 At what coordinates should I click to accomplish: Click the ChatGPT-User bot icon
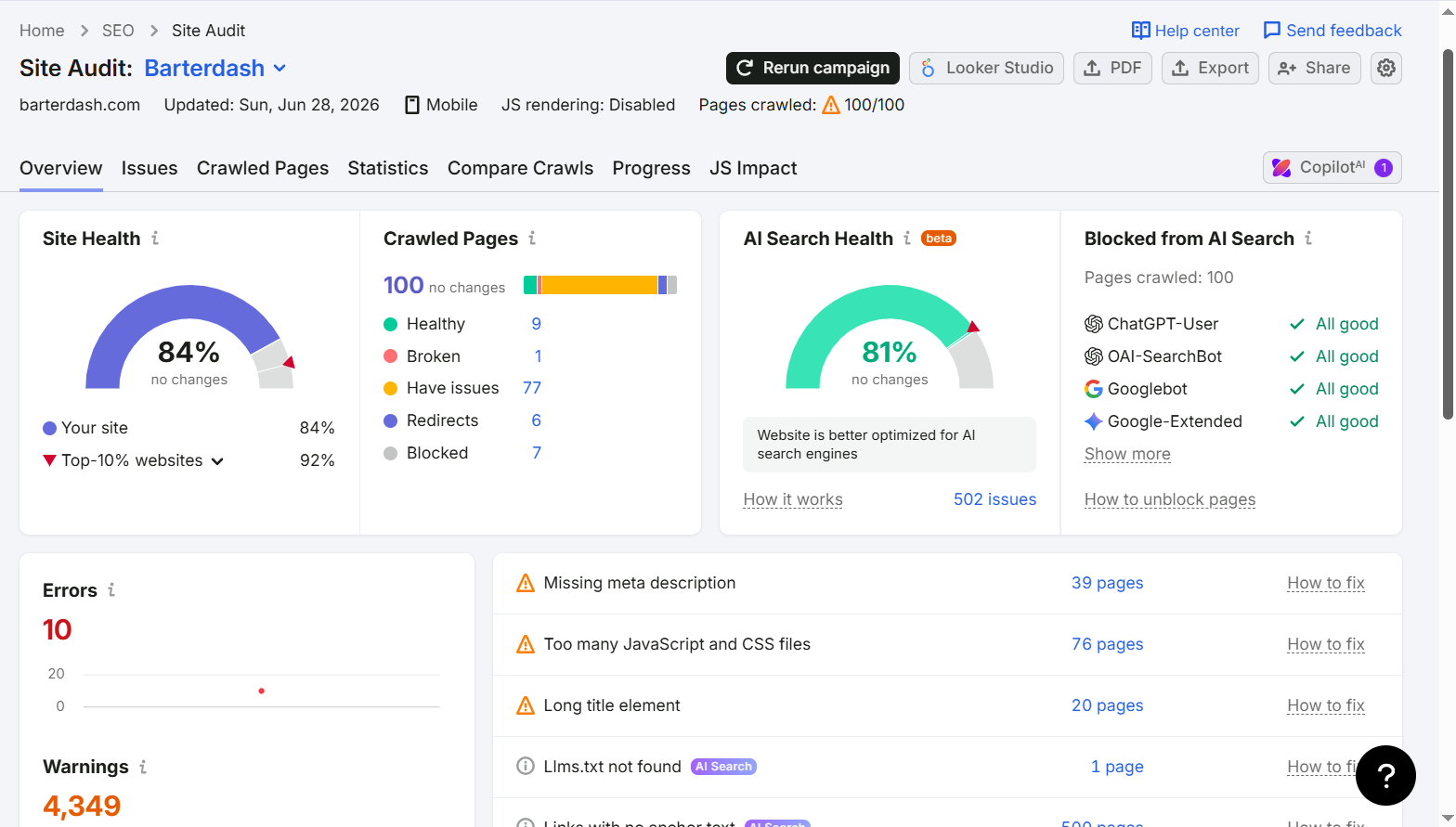[1094, 324]
